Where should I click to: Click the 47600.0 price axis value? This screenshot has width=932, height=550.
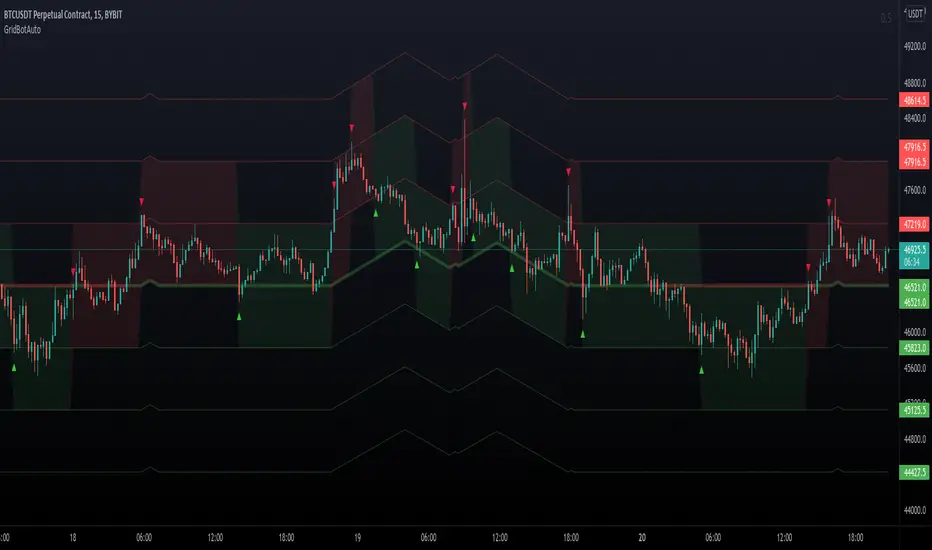tap(915, 190)
